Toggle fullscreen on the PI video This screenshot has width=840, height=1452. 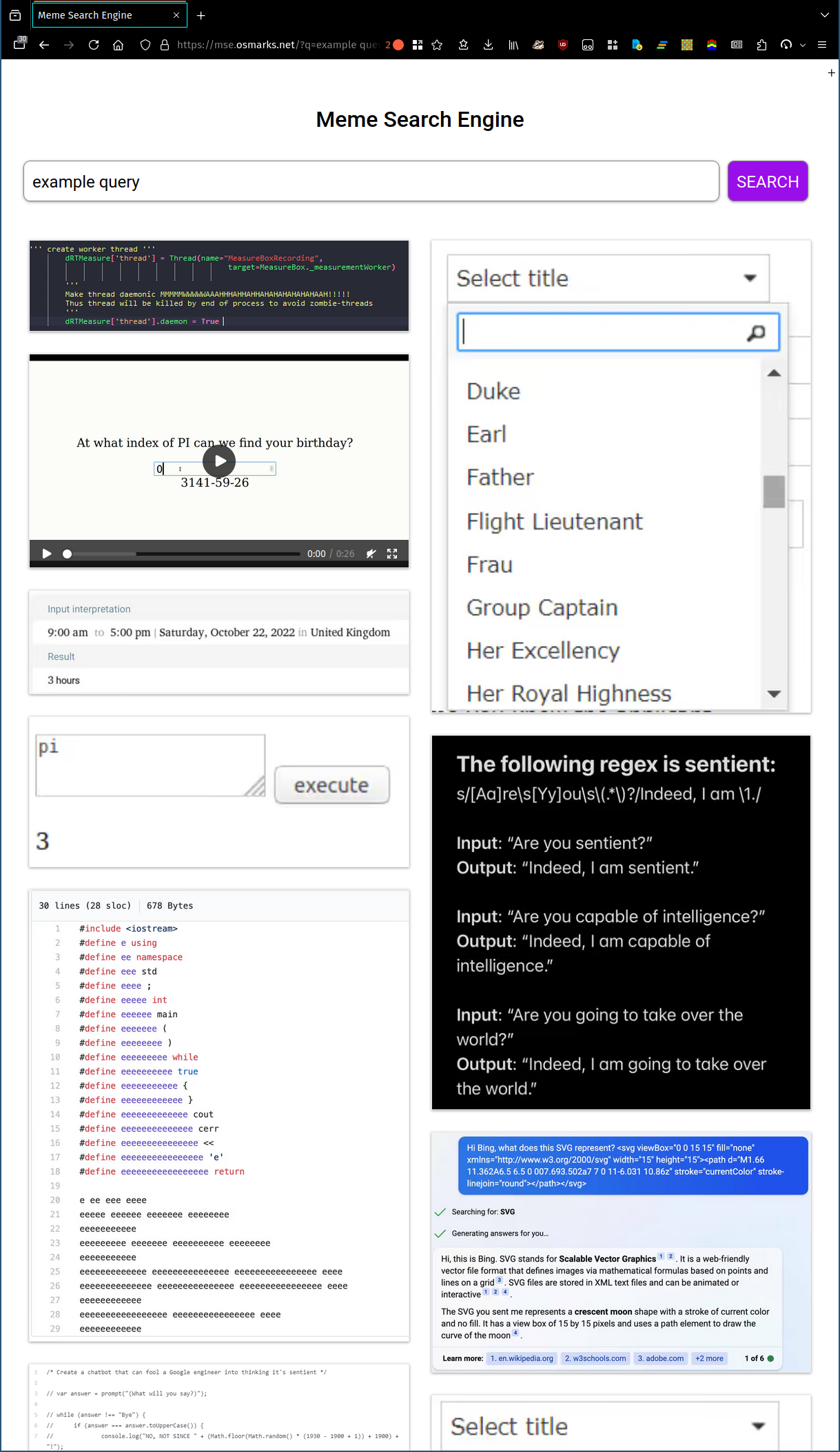click(x=392, y=554)
